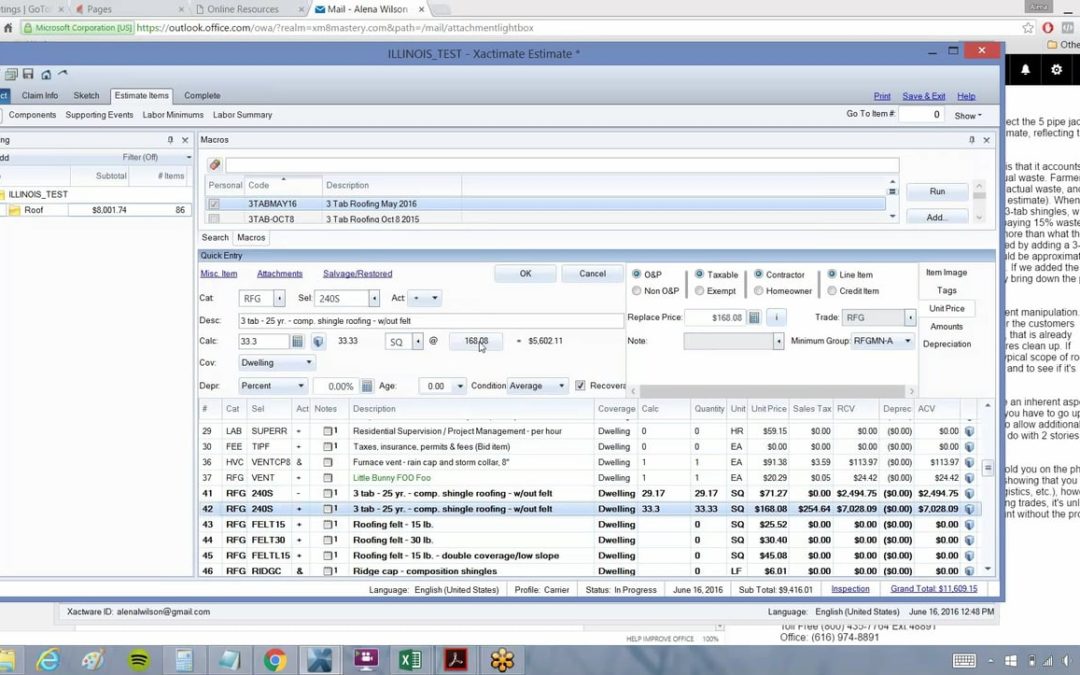
Task: Open the Age dropdown
Action: [x=460, y=386]
